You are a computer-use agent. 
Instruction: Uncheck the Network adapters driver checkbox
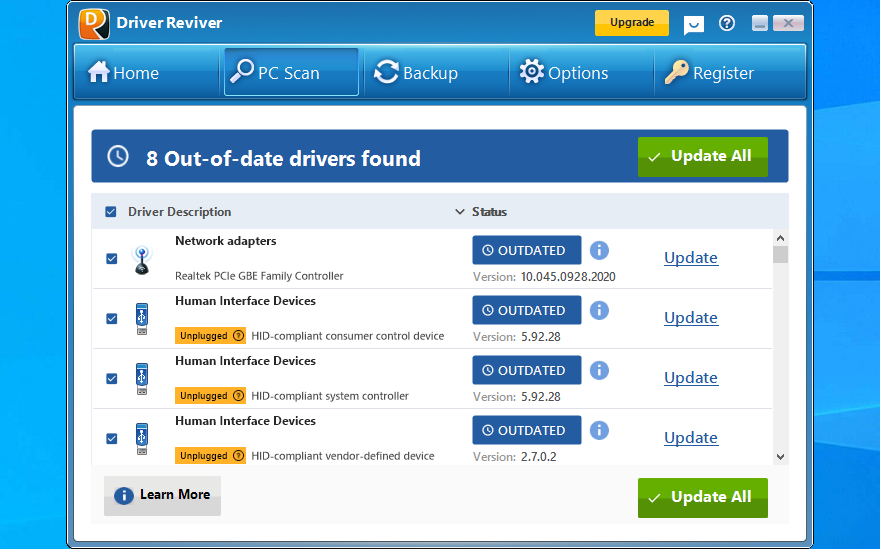tap(112, 259)
